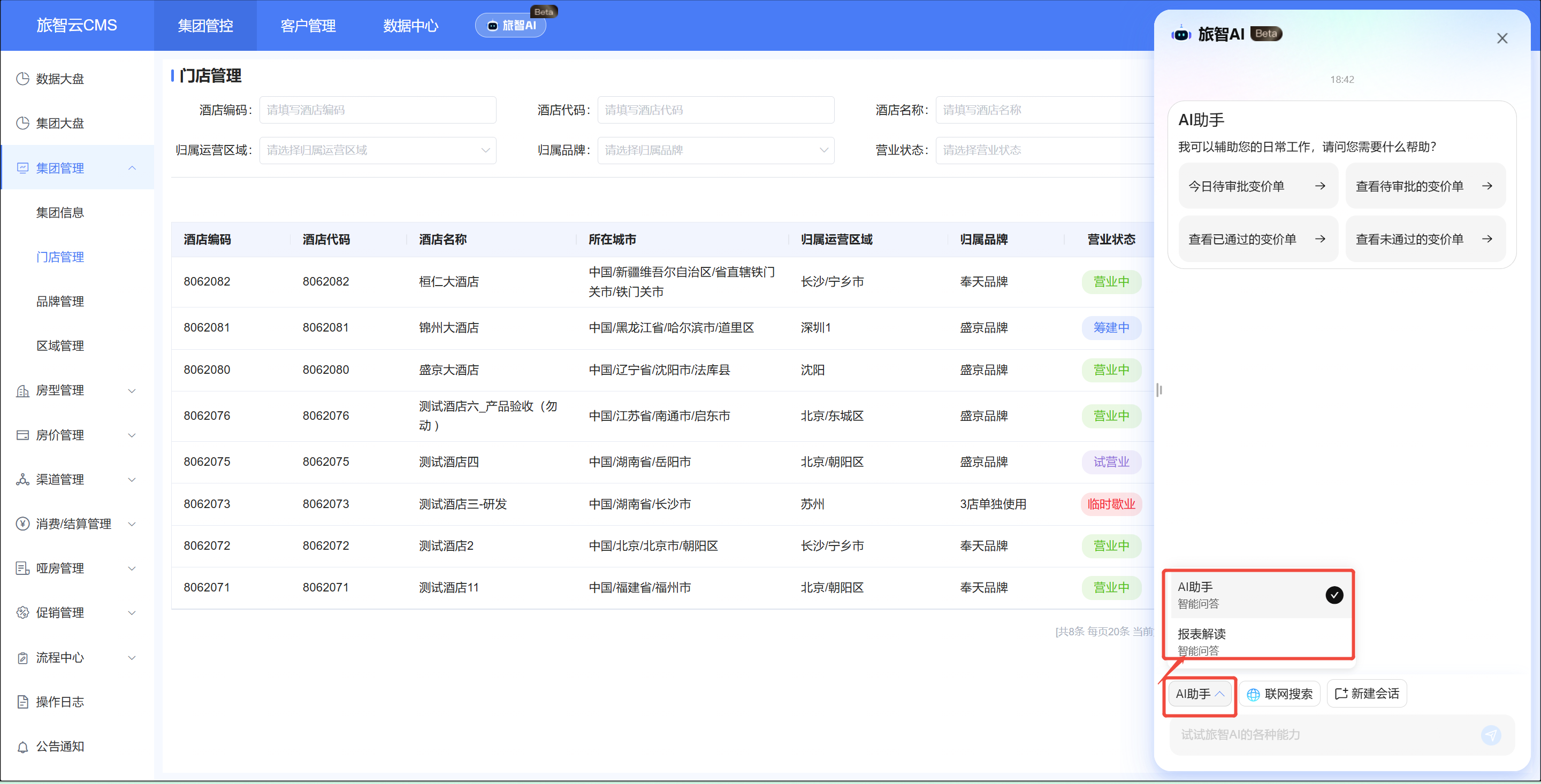Image resolution: width=1541 pixels, height=784 pixels.
Task: Click the new-chat icon in 新建会话
Action: tap(1341, 694)
